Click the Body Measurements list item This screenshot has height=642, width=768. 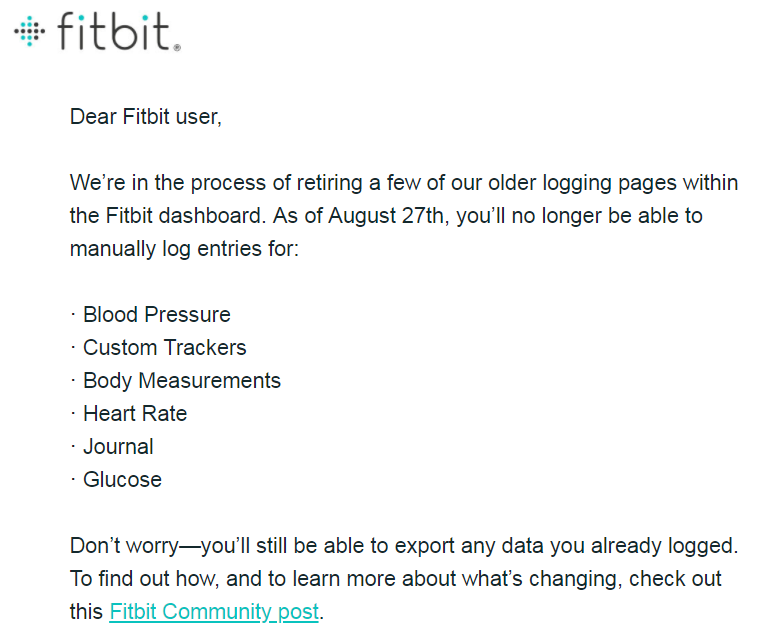[x=181, y=380]
